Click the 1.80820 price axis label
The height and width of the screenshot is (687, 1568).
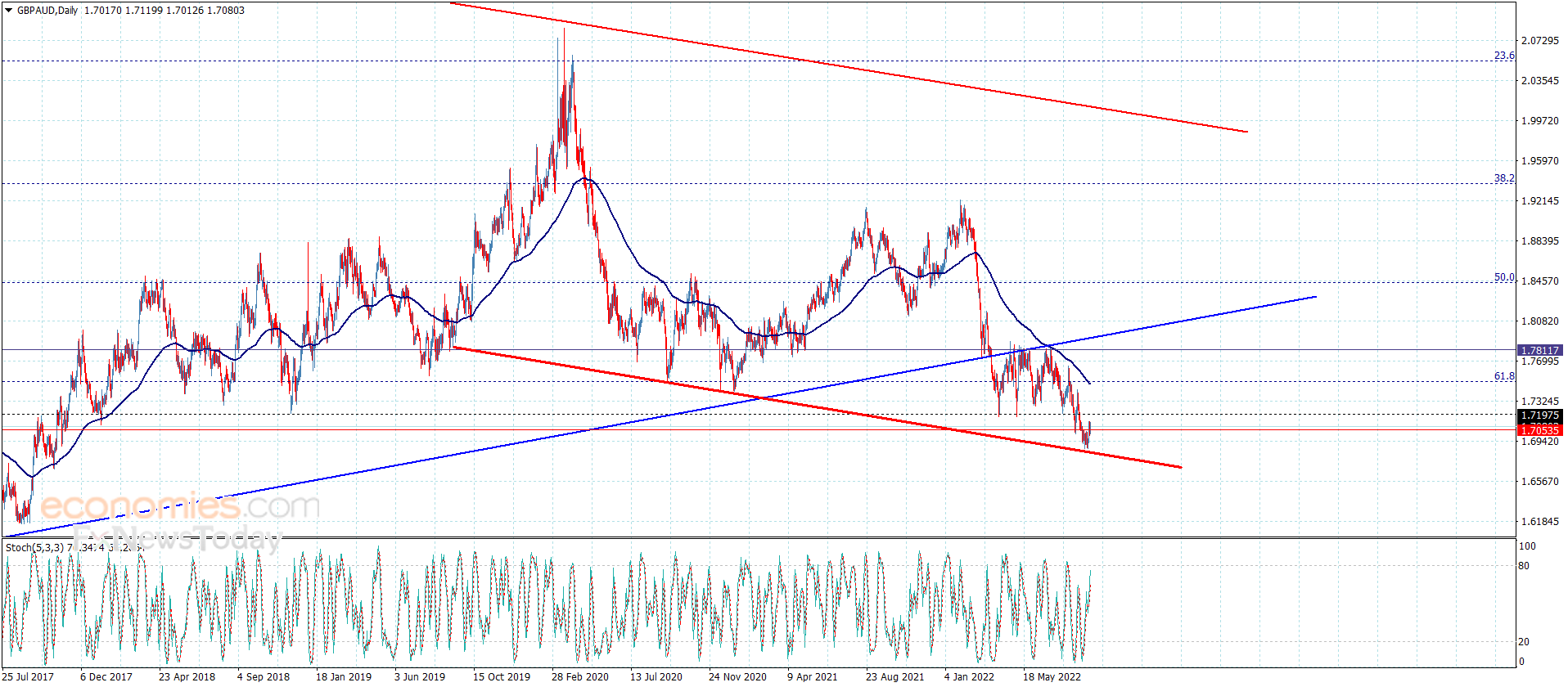(1539, 321)
